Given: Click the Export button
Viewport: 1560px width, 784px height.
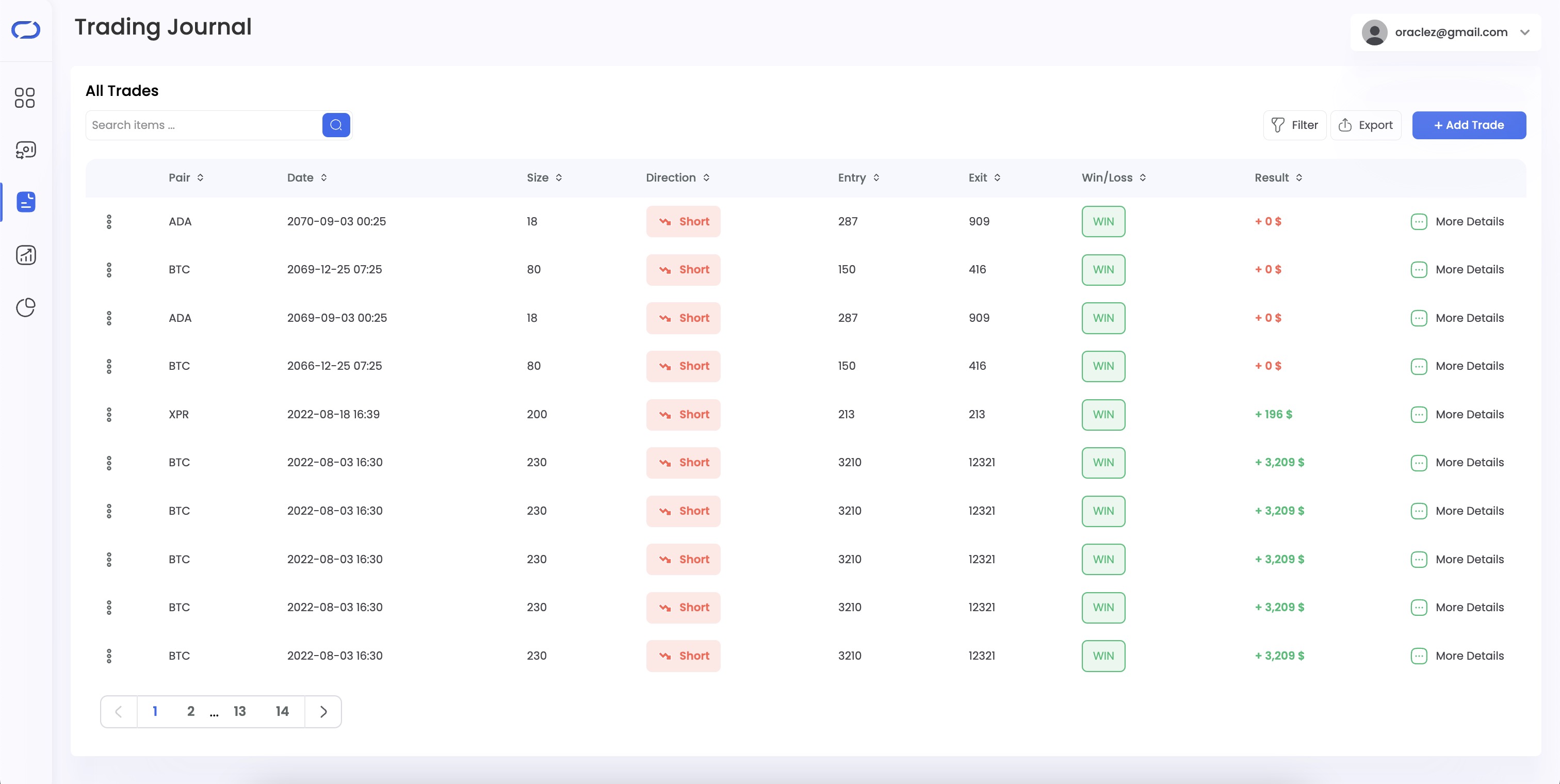Looking at the screenshot, I should coord(1366,125).
